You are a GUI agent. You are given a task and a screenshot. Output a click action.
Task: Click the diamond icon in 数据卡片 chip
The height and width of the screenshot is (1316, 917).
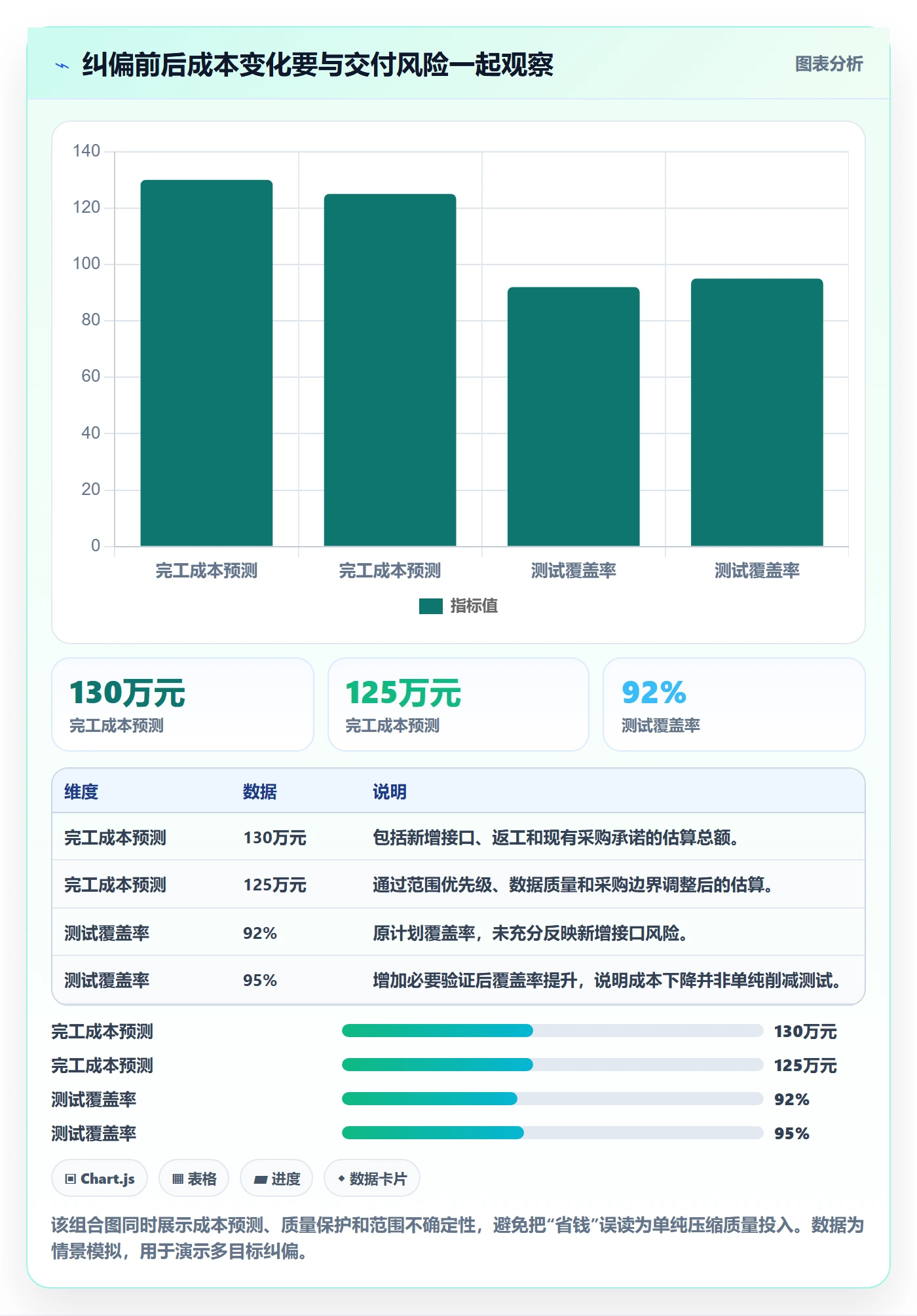[341, 1179]
